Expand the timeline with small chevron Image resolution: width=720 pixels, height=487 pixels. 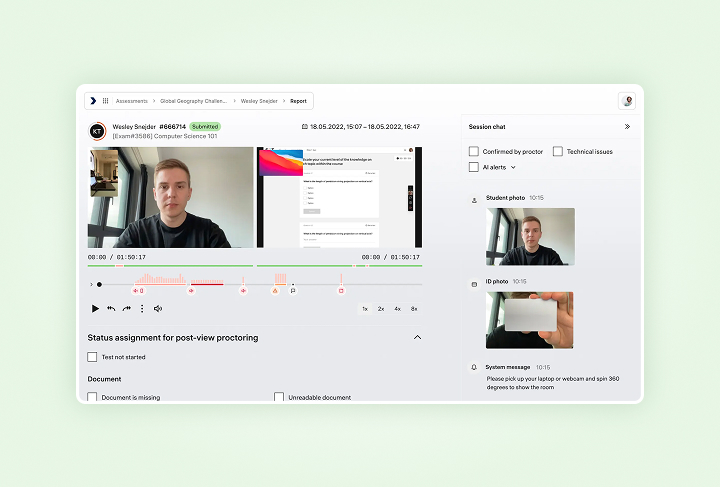pos(91,285)
